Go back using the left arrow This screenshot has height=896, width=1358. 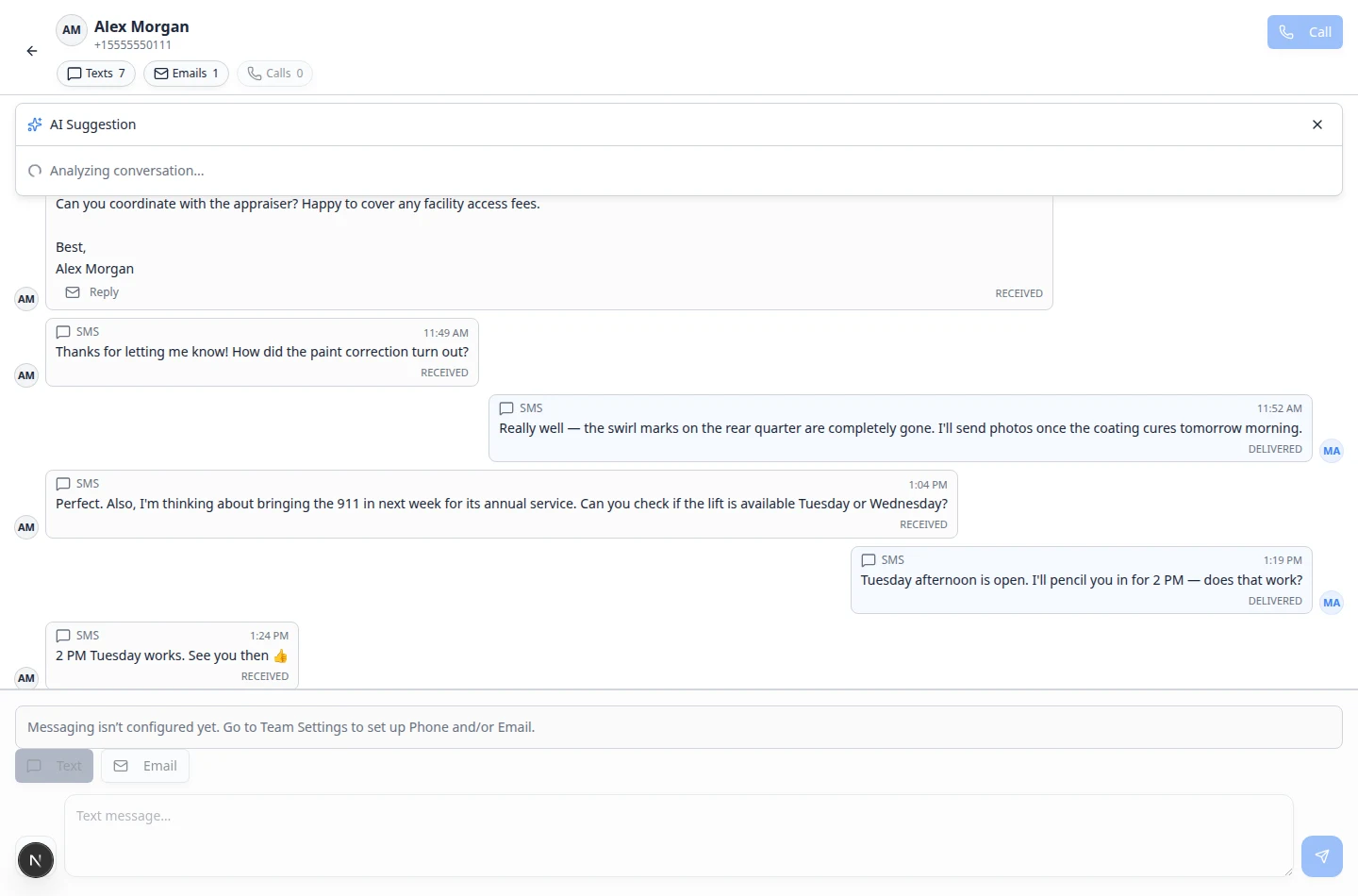(32, 51)
